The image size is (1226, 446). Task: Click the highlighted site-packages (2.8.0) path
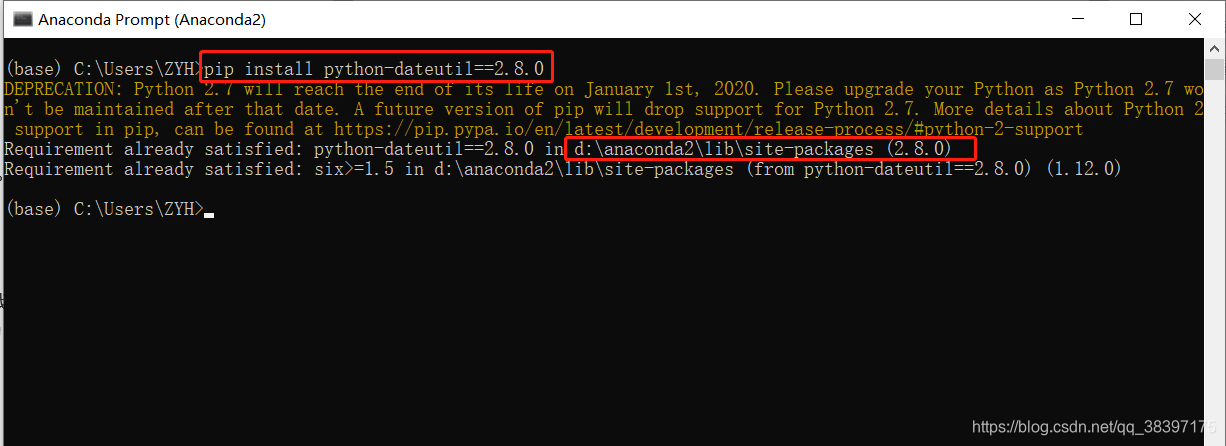tap(771, 149)
